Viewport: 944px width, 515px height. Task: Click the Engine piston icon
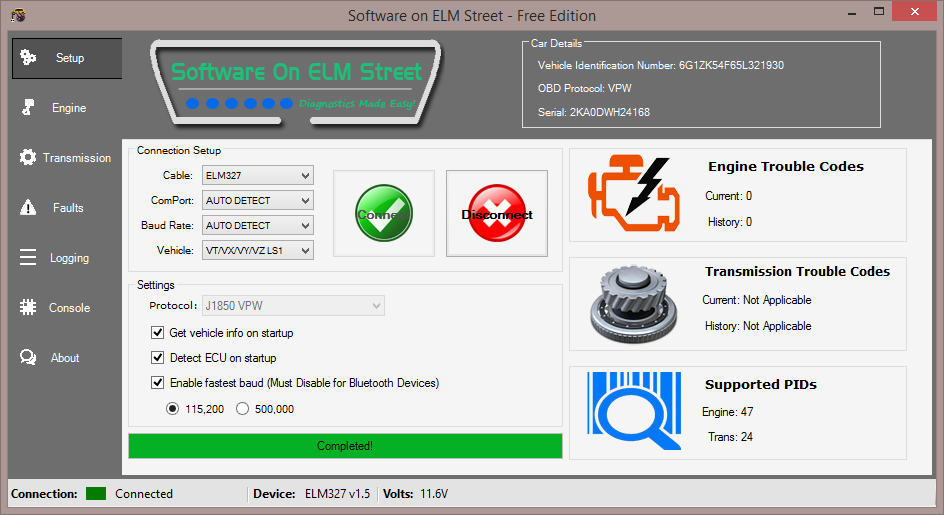click(x=28, y=107)
